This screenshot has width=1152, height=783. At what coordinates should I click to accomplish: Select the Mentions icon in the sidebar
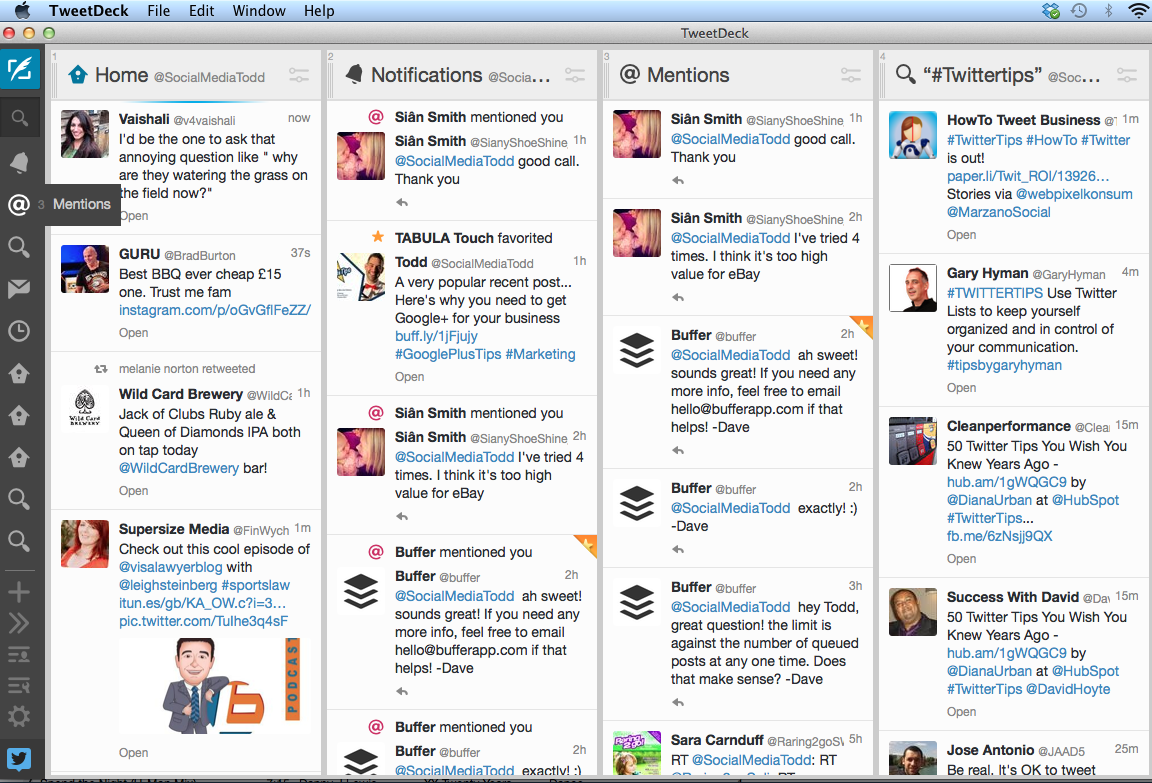coord(20,204)
